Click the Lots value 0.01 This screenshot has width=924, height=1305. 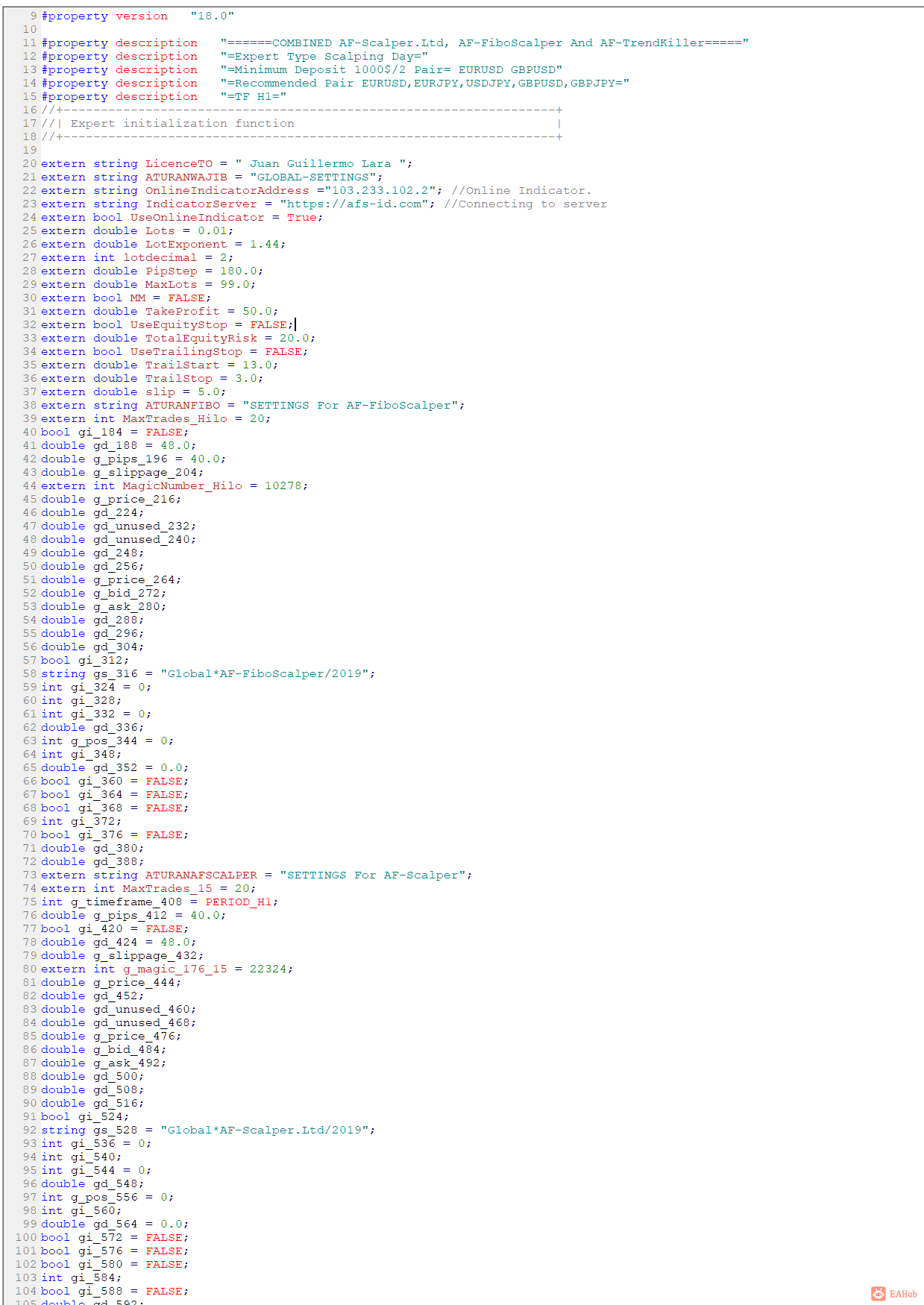click(x=212, y=230)
